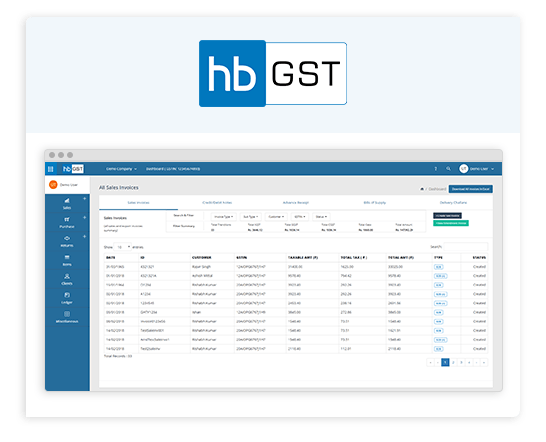Open the Sales section in sidebar
This screenshot has width=546, height=442.
pyautogui.click(x=67, y=204)
